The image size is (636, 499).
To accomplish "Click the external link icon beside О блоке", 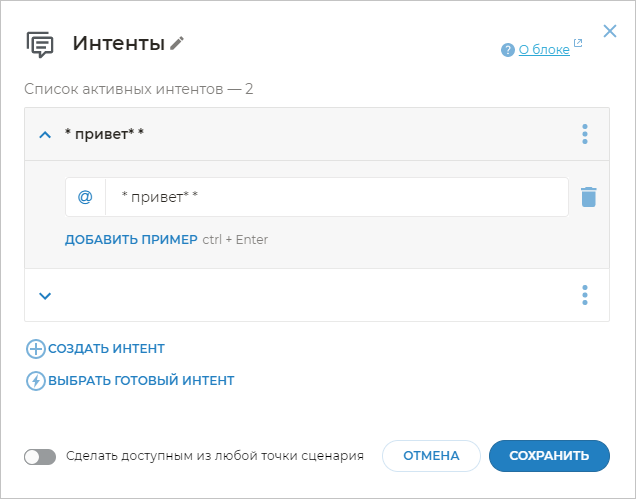I will coord(578,44).
